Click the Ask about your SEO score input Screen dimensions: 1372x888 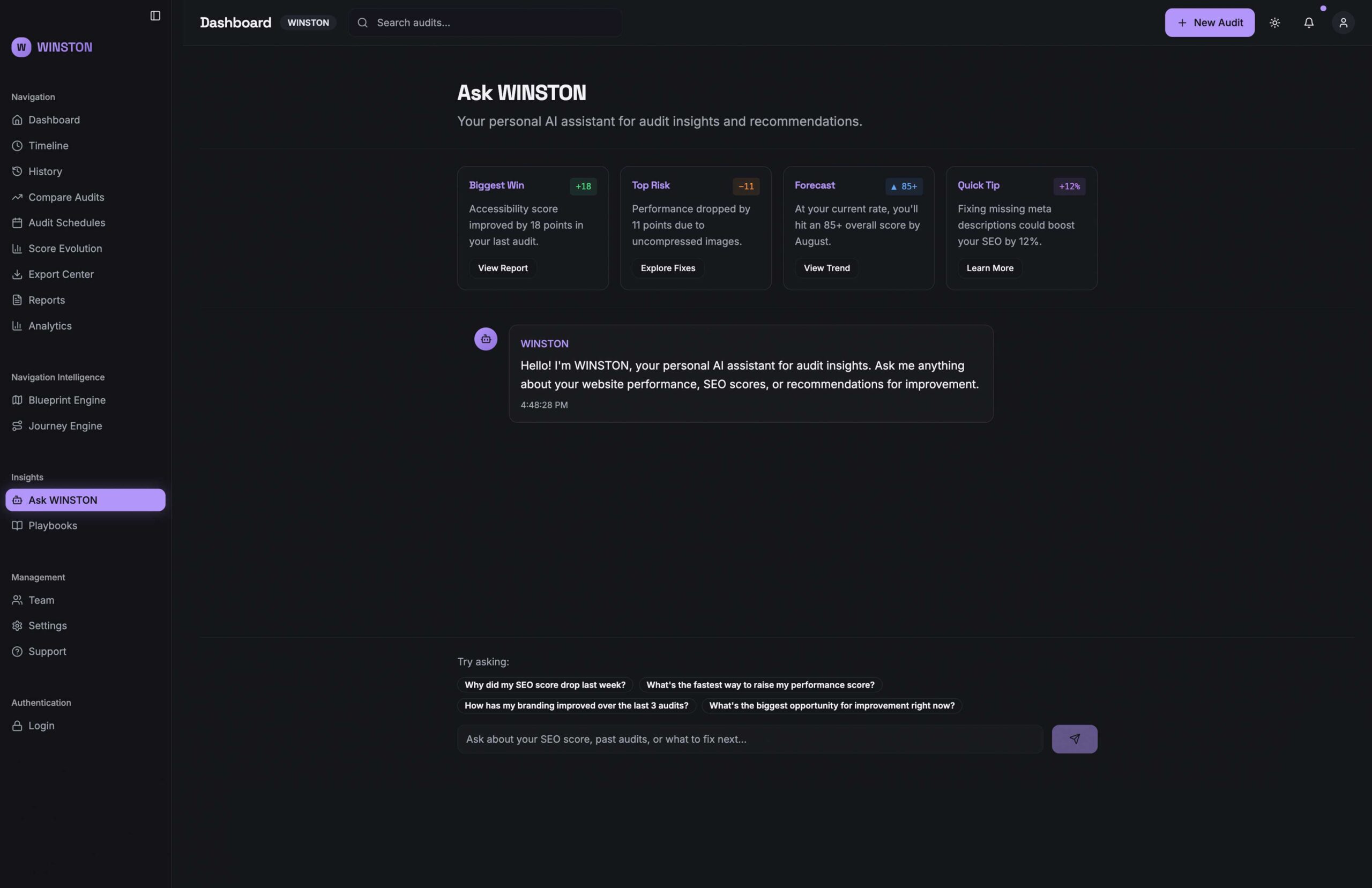click(749, 738)
